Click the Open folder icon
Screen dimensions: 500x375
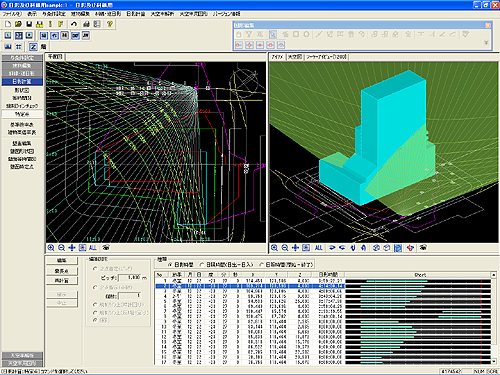pyautogui.click(x=18, y=24)
